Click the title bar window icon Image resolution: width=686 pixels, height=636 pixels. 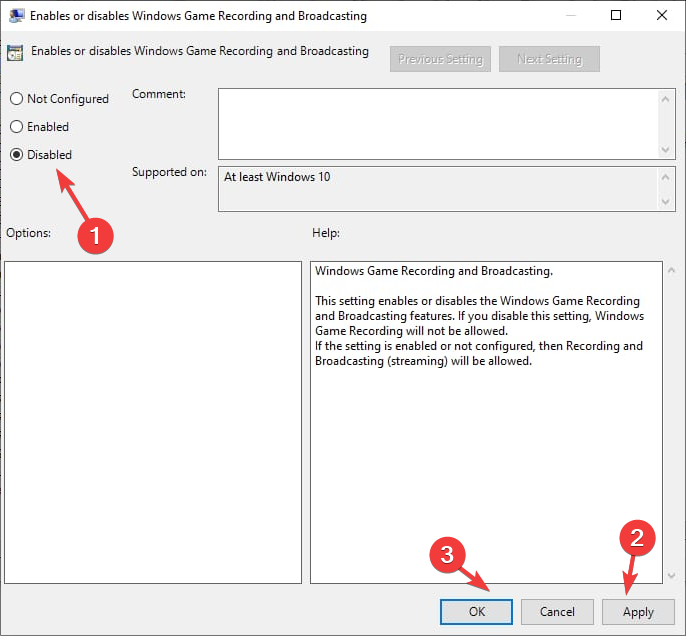17,16
